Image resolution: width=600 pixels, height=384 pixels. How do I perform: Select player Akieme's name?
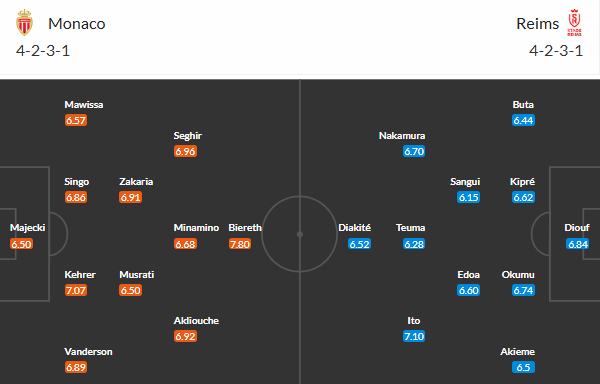click(517, 351)
